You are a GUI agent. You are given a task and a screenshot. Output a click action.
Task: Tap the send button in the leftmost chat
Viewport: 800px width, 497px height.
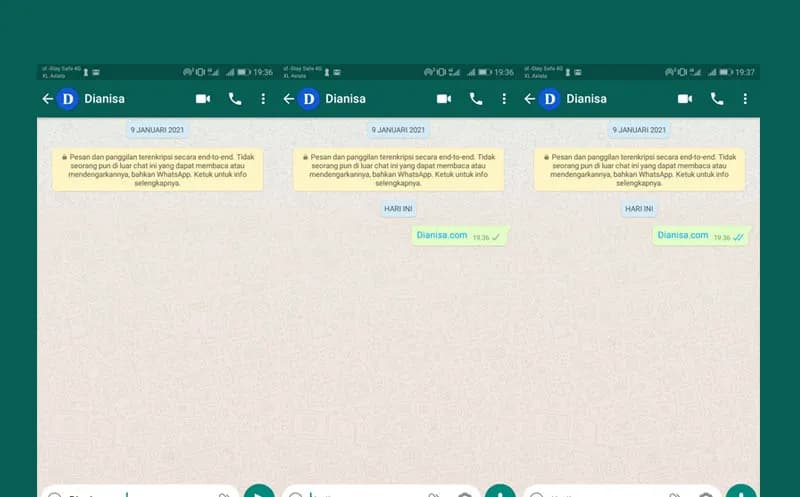coord(259,492)
